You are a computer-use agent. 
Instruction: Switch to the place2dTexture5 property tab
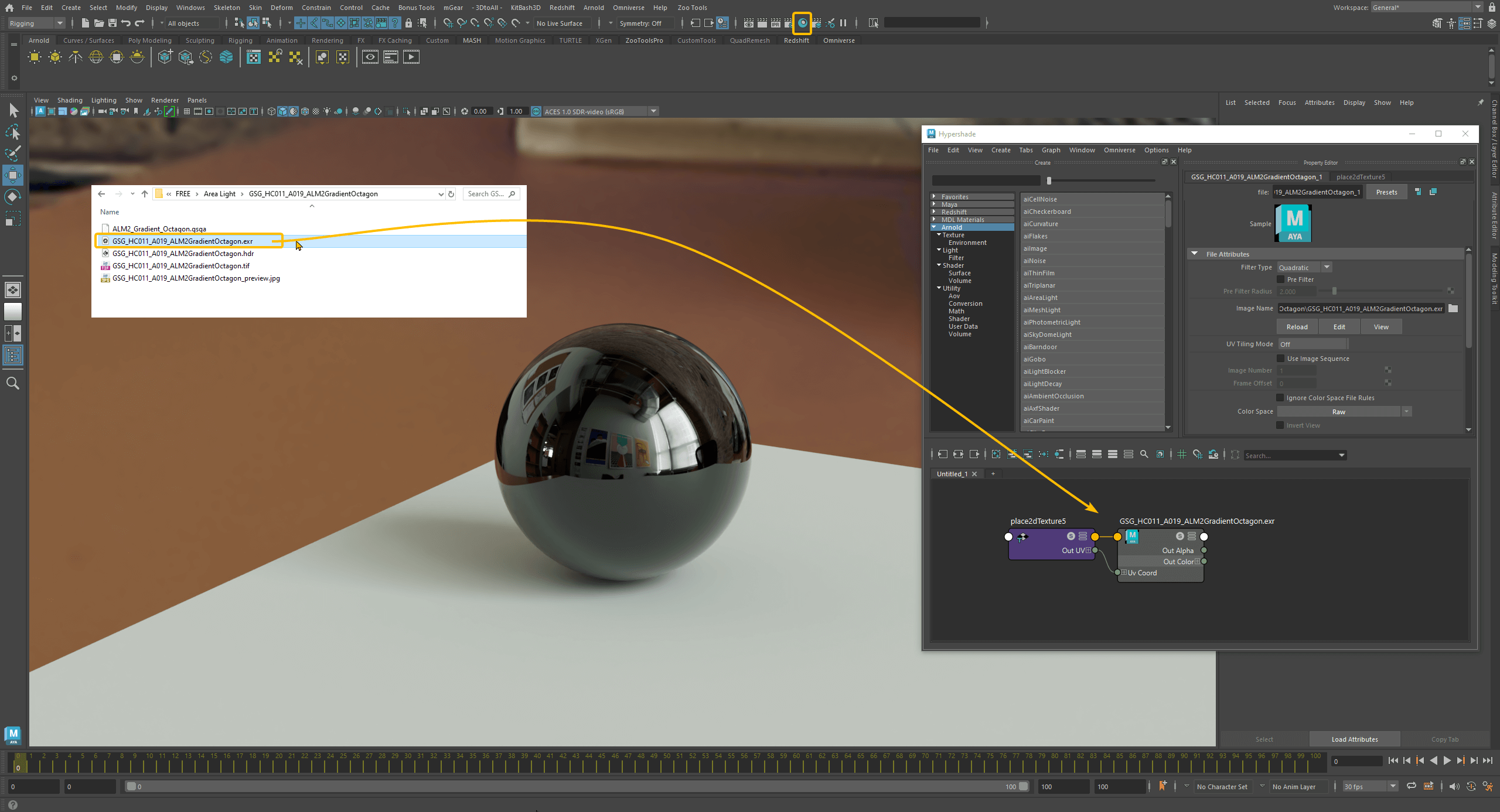coord(1361,177)
